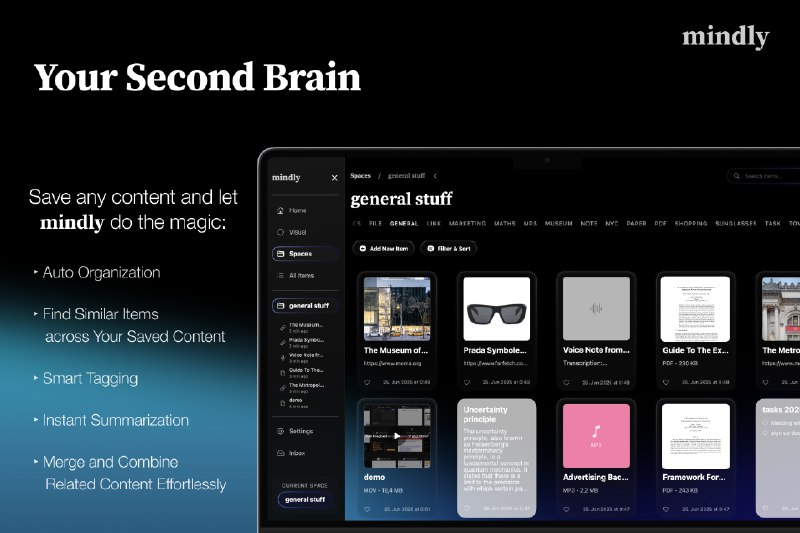The height and width of the screenshot is (533, 800).
Task: Select the MARKETING tag tab
Action: pyautogui.click(x=467, y=224)
